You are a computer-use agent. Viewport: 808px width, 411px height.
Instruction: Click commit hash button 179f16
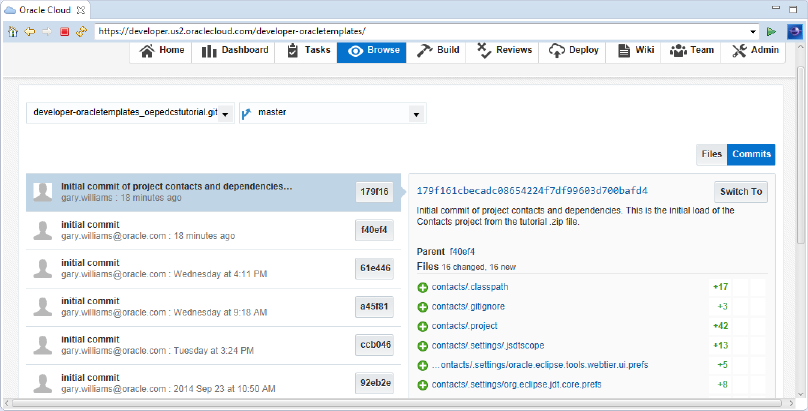(374, 192)
